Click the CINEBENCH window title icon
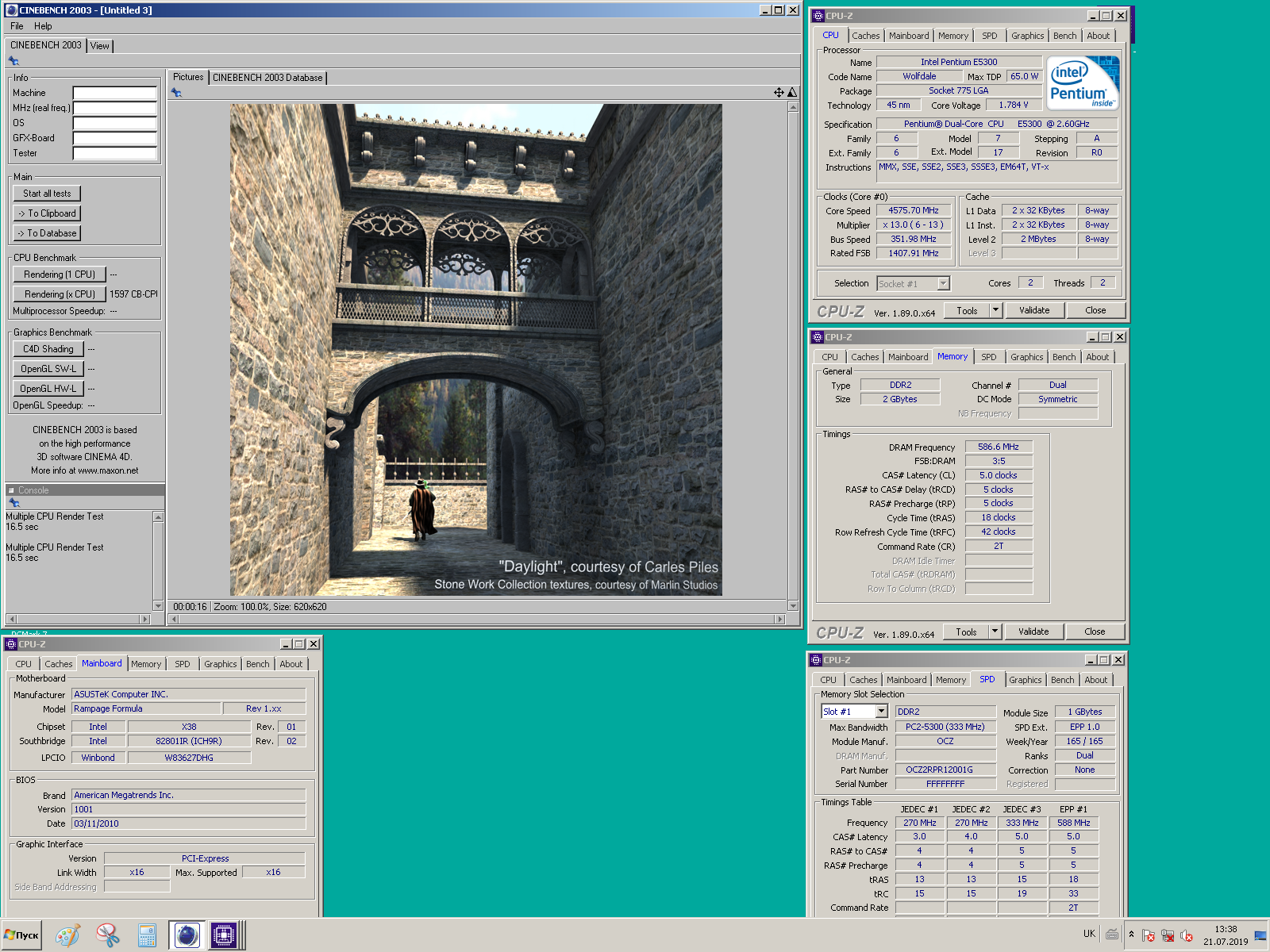The width and height of the screenshot is (1270, 952). [x=11, y=10]
